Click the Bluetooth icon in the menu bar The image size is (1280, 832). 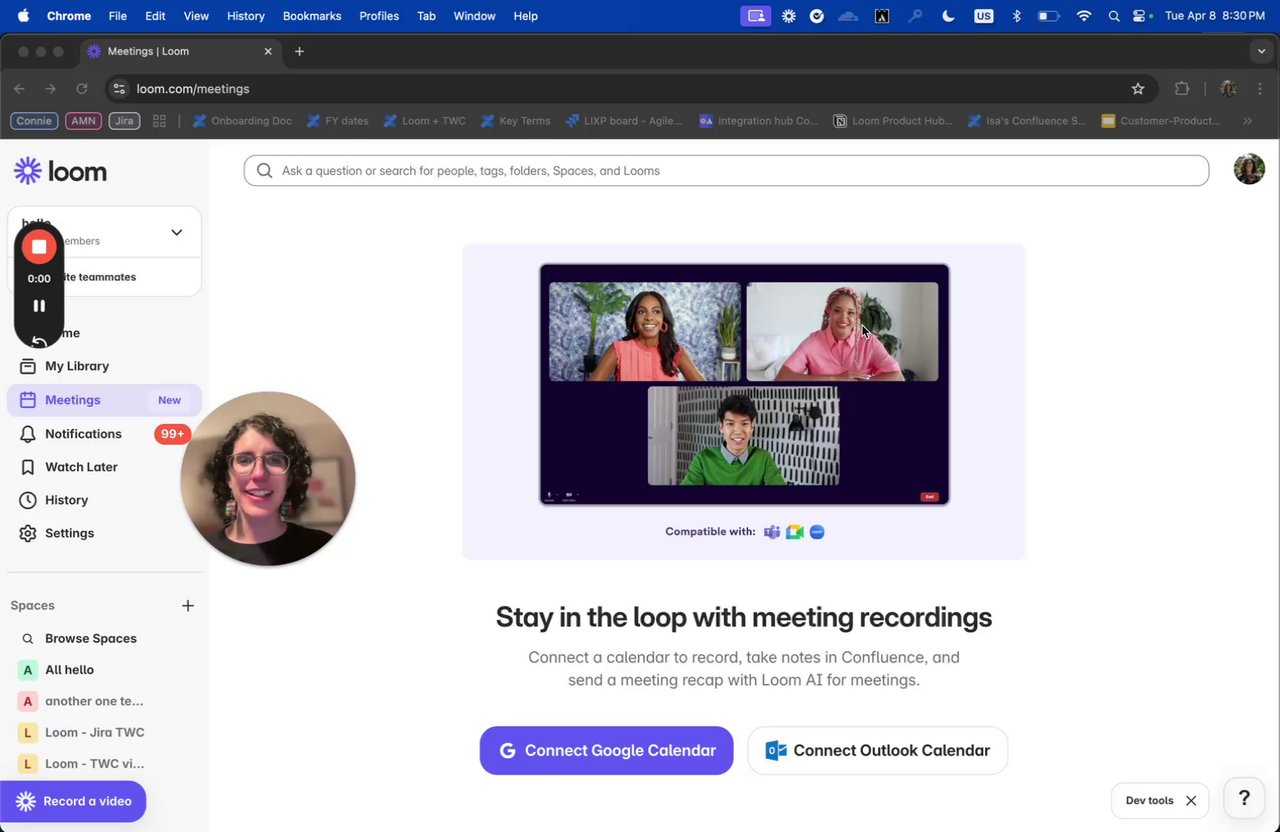(x=1017, y=16)
